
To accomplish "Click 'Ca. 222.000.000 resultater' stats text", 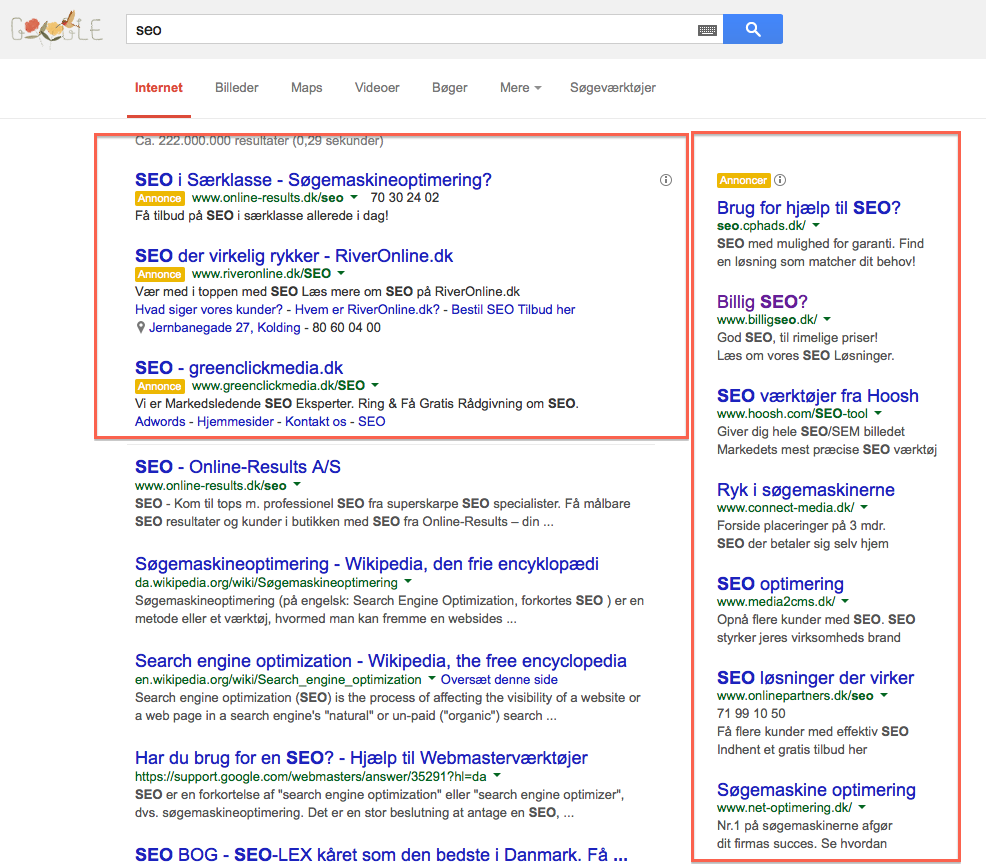I will [x=258, y=141].
